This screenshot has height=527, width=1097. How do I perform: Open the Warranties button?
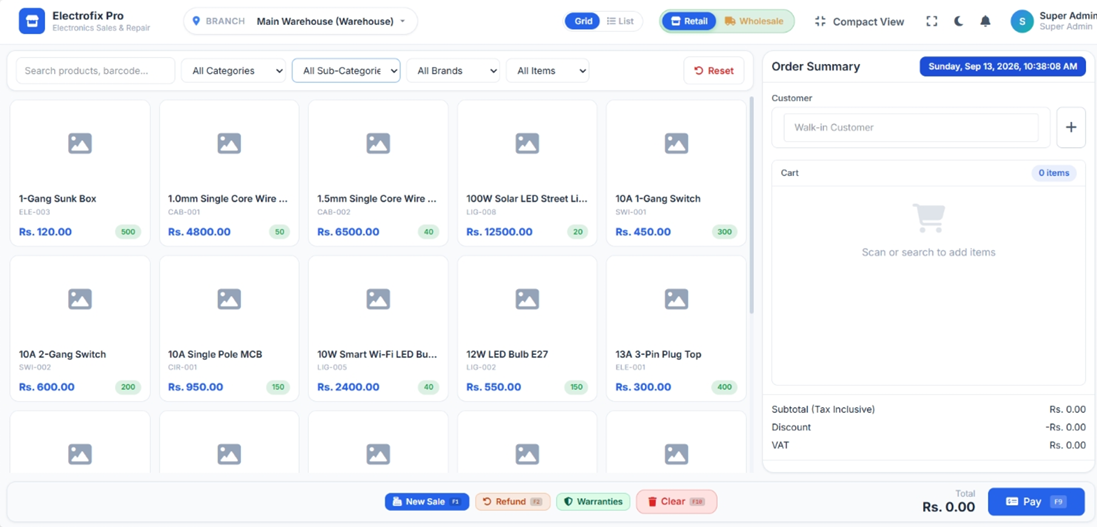pos(593,502)
